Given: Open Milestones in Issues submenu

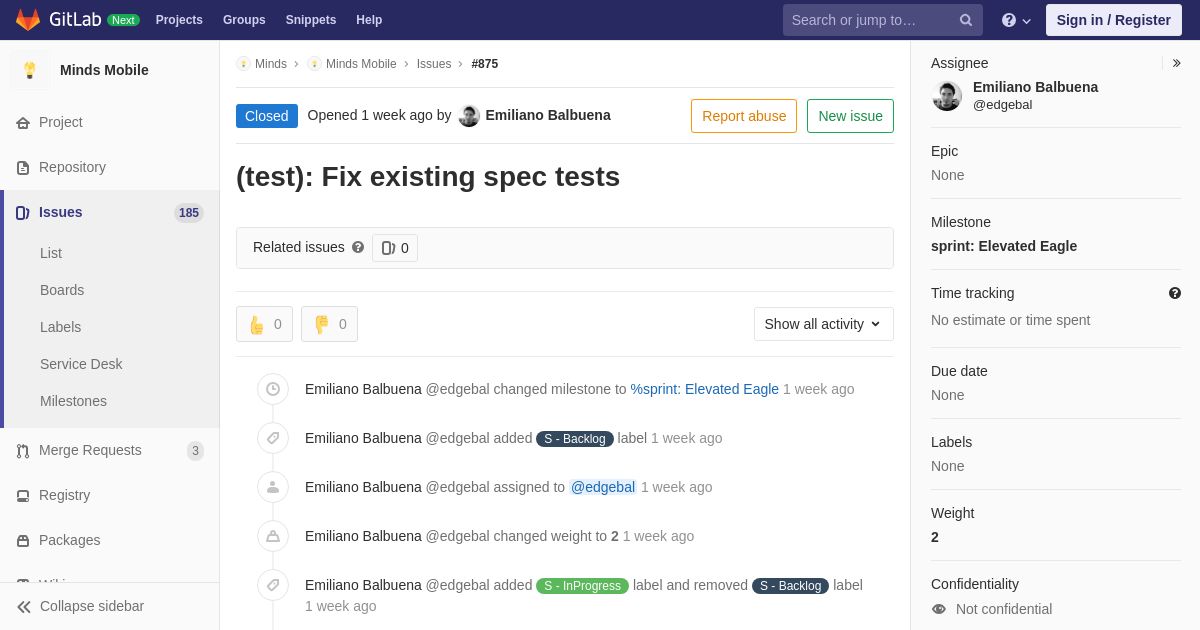Looking at the screenshot, I should 73,401.
